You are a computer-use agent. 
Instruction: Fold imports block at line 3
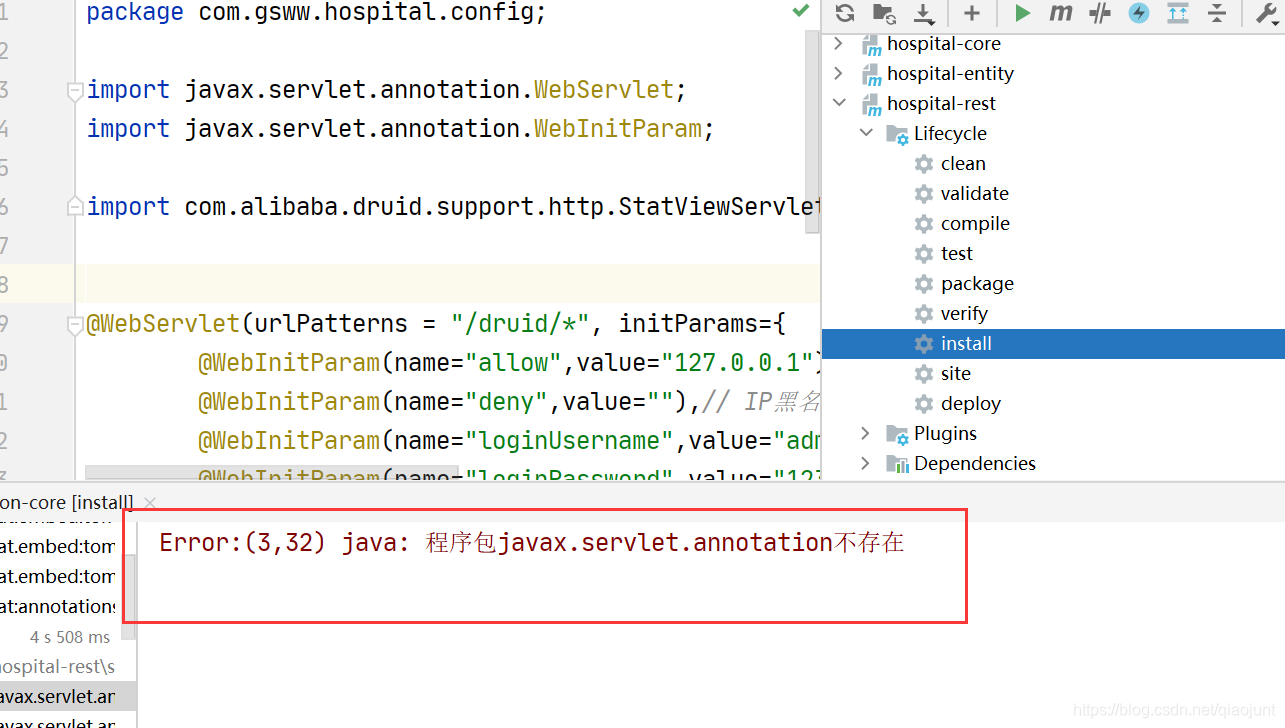click(x=74, y=91)
